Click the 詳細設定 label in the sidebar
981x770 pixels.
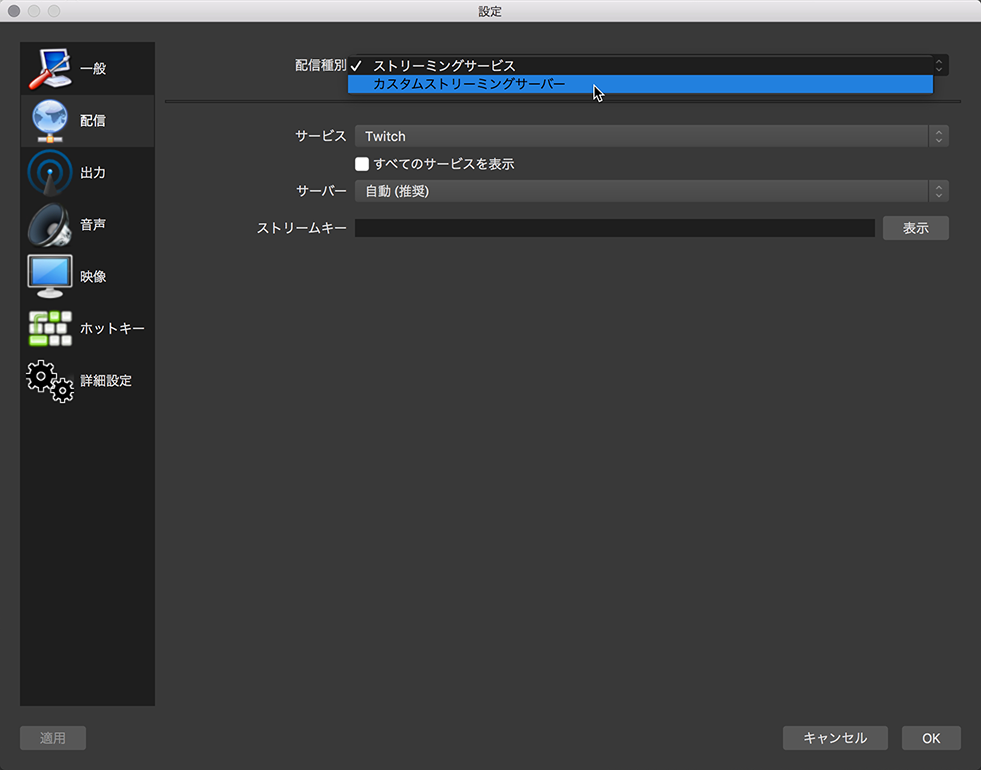pyautogui.click(x=106, y=380)
